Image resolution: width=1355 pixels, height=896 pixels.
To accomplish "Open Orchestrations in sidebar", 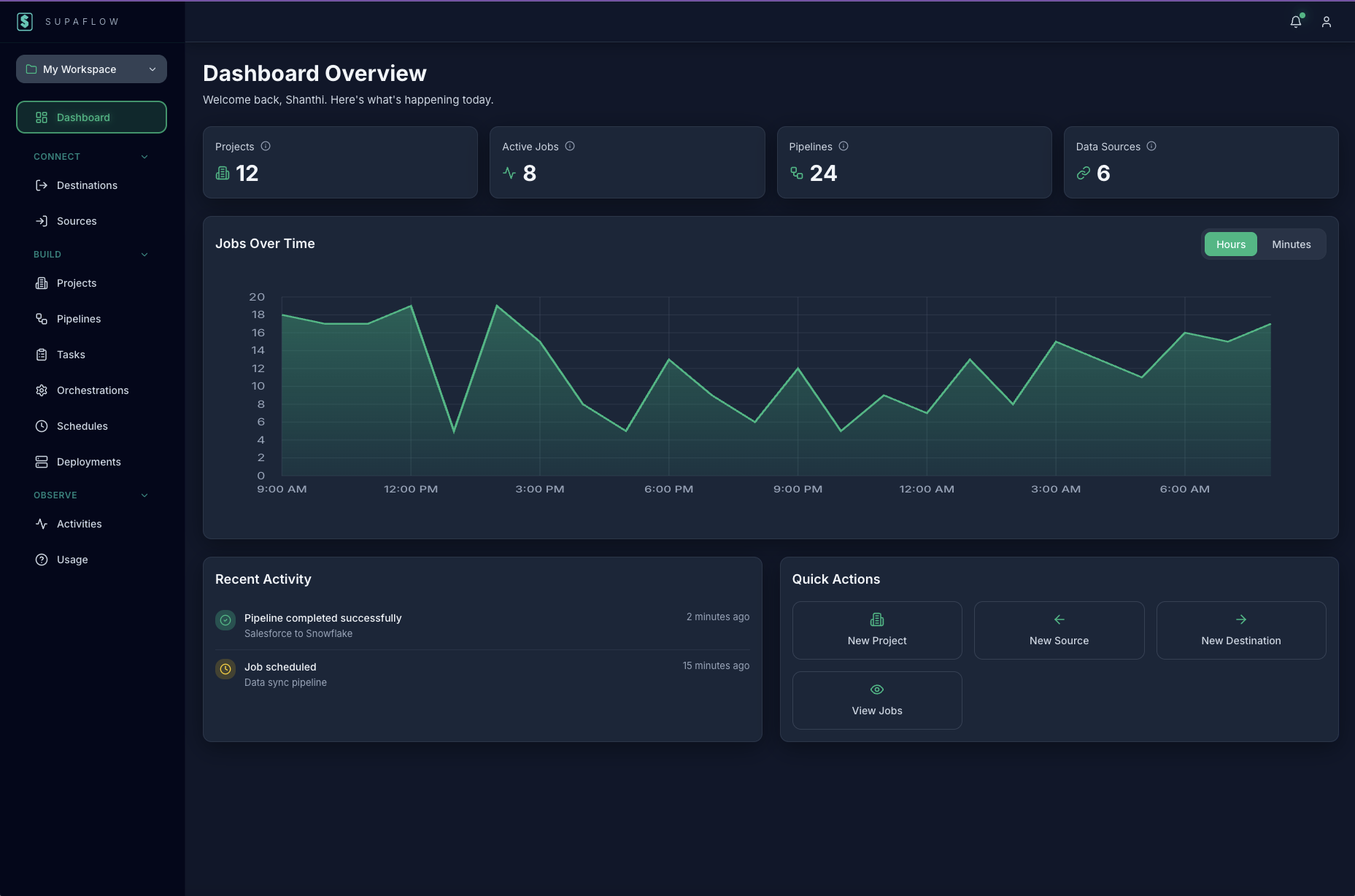I will (x=91, y=390).
